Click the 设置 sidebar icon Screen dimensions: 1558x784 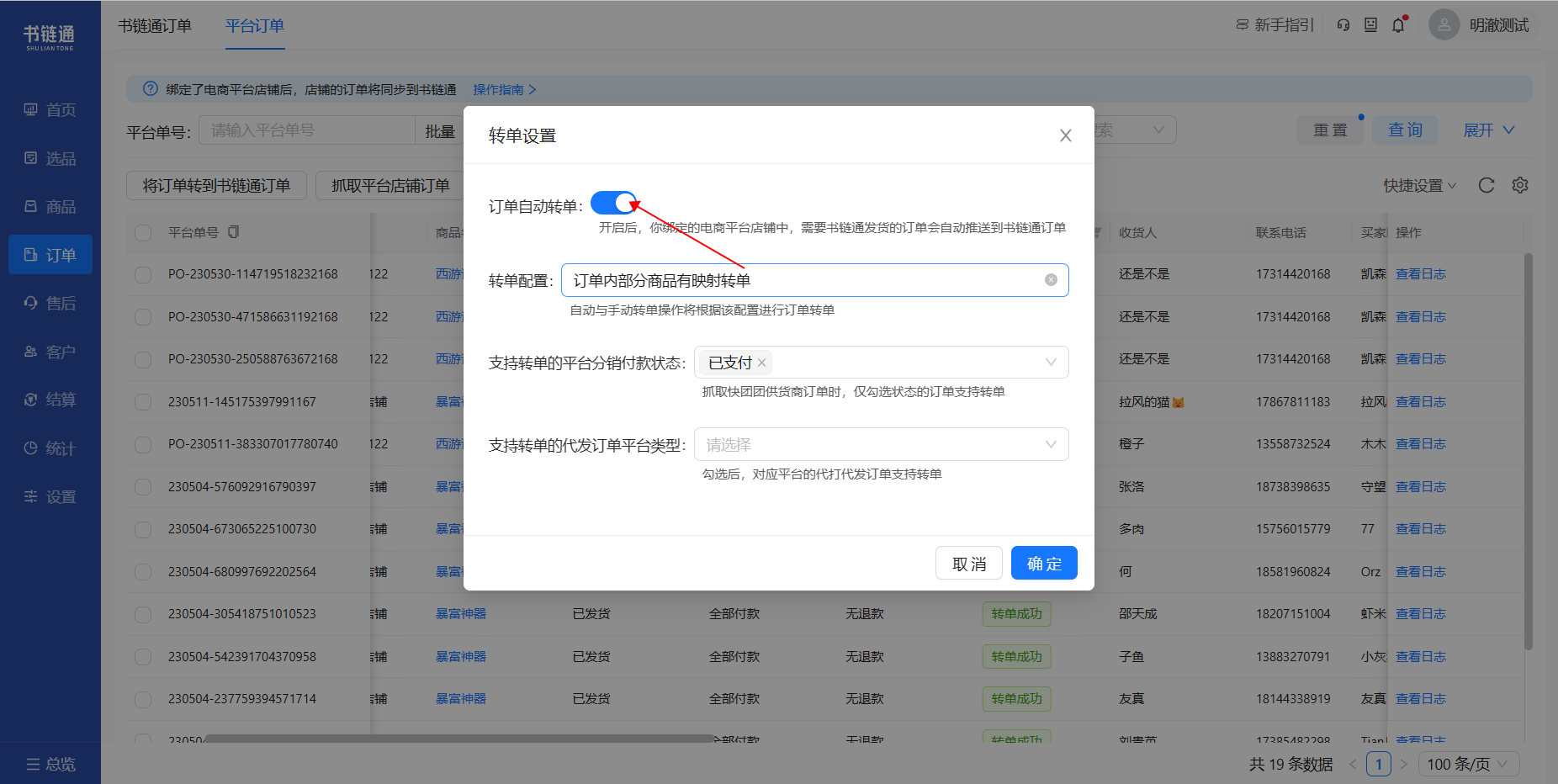click(x=30, y=496)
